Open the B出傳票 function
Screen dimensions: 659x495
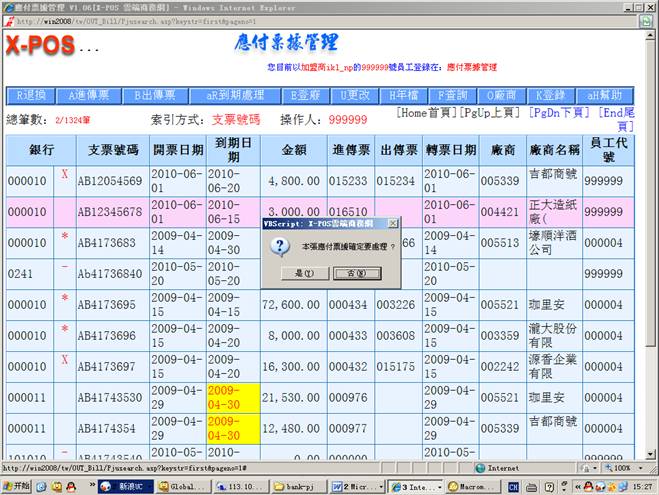point(155,96)
